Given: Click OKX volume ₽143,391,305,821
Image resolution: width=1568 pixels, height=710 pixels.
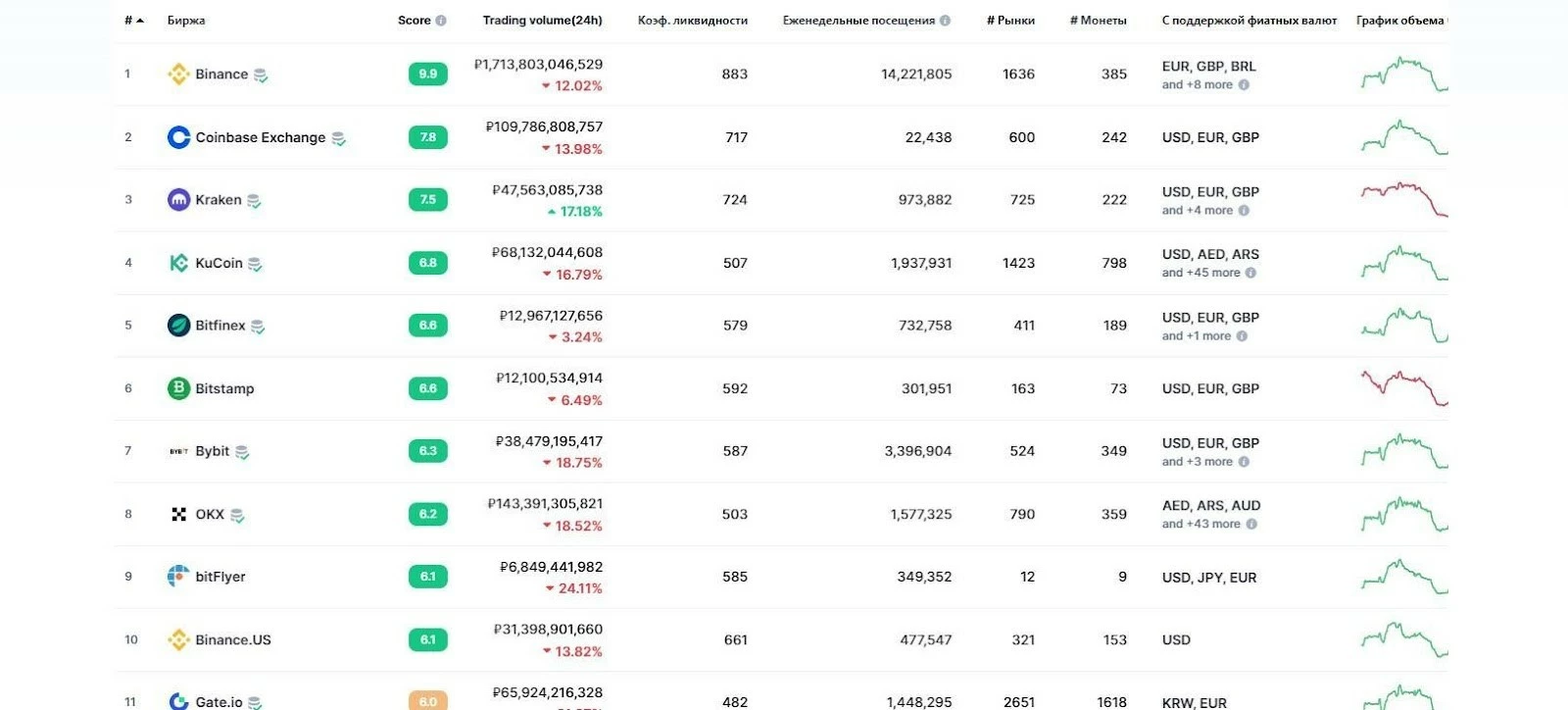Looking at the screenshot, I should pyautogui.click(x=545, y=504).
